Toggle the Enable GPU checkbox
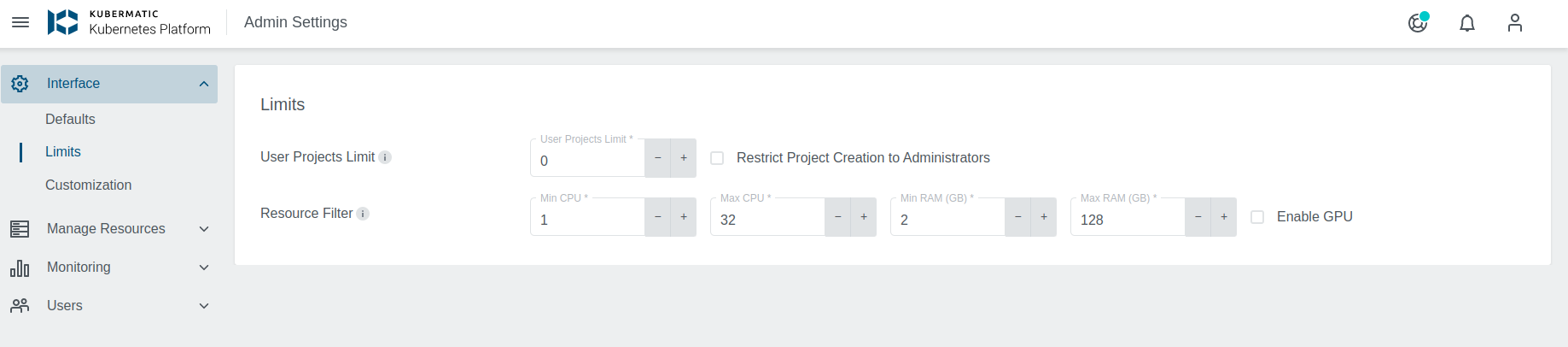This screenshot has height=347, width=1568. pyautogui.click(x=1257, y=217)
